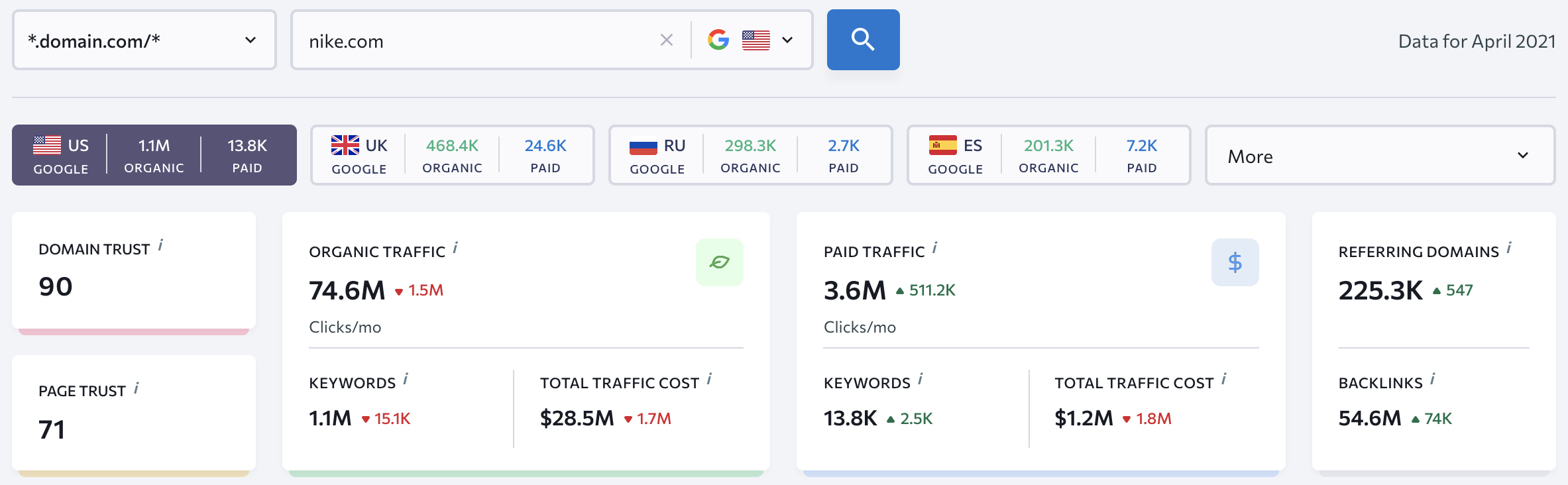Click the 2.7K RU paid value
Screen dimensions: 1568x485
(x=844, y=145)
